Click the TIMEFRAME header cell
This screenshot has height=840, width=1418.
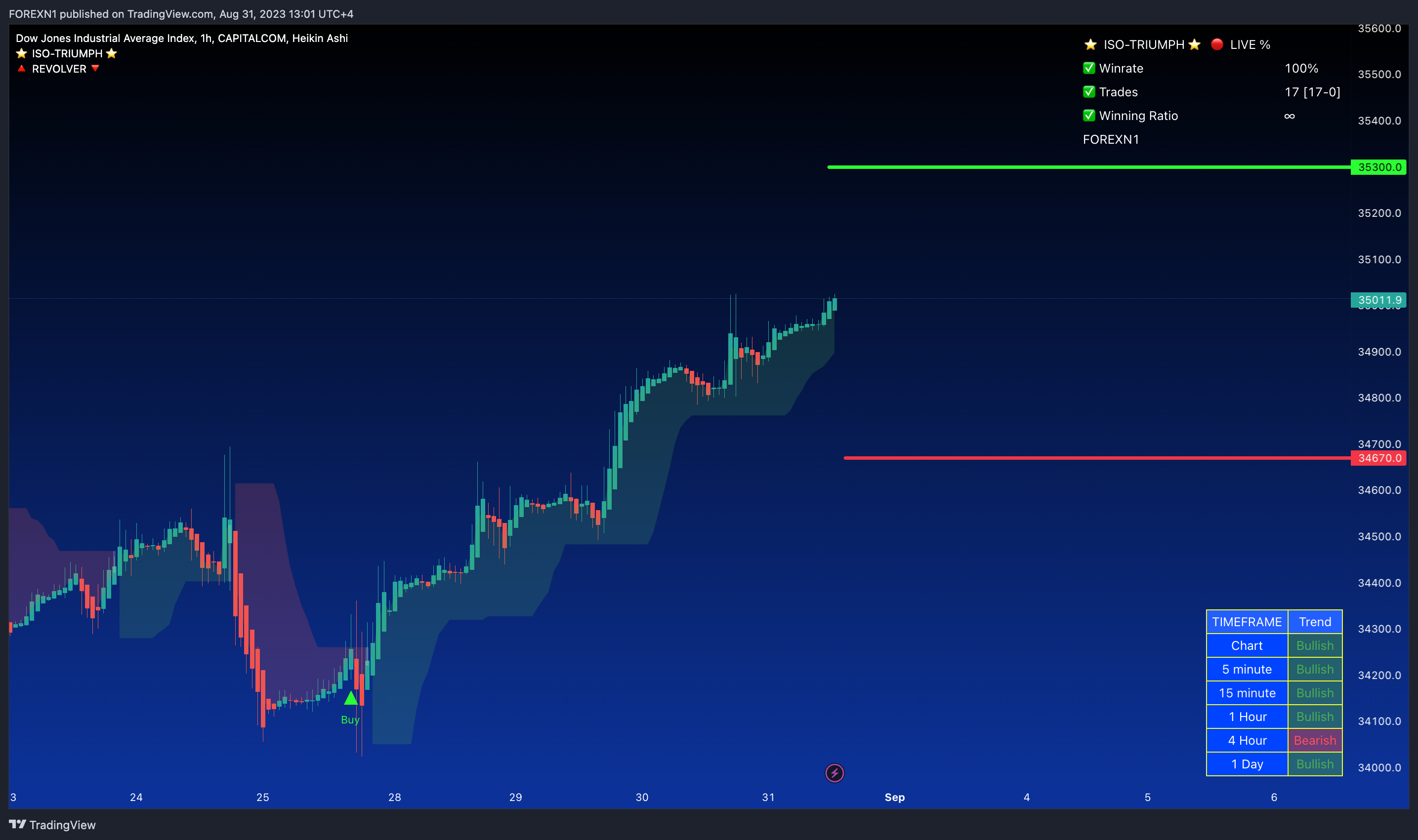1247,622
